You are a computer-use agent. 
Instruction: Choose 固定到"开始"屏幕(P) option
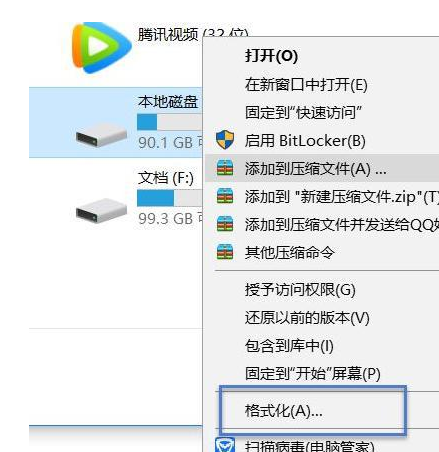313,373
